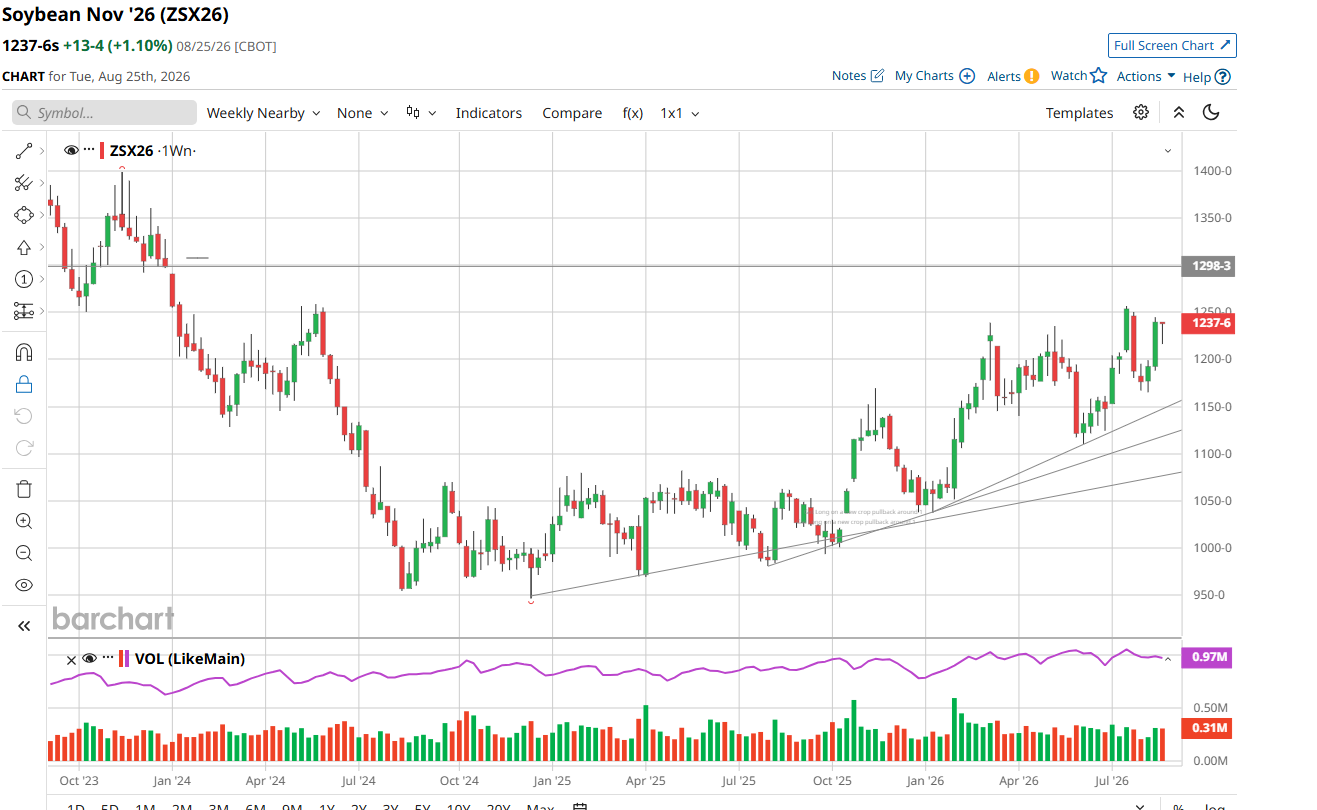This screenshot has width=1317, height=810.
Task: Expand the ZSX26 pane chevron at right
Action: pos(1167,151)
